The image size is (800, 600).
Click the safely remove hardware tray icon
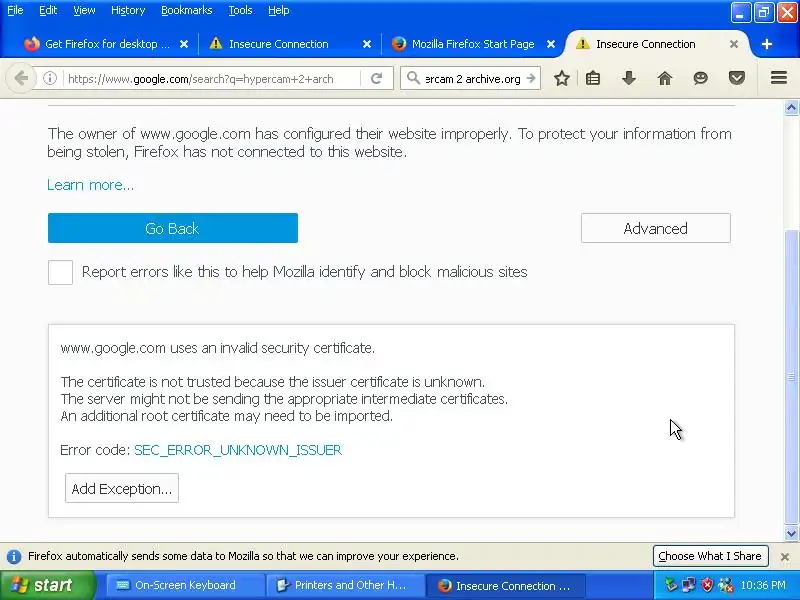pyautogui.click(x=670, y=585)
